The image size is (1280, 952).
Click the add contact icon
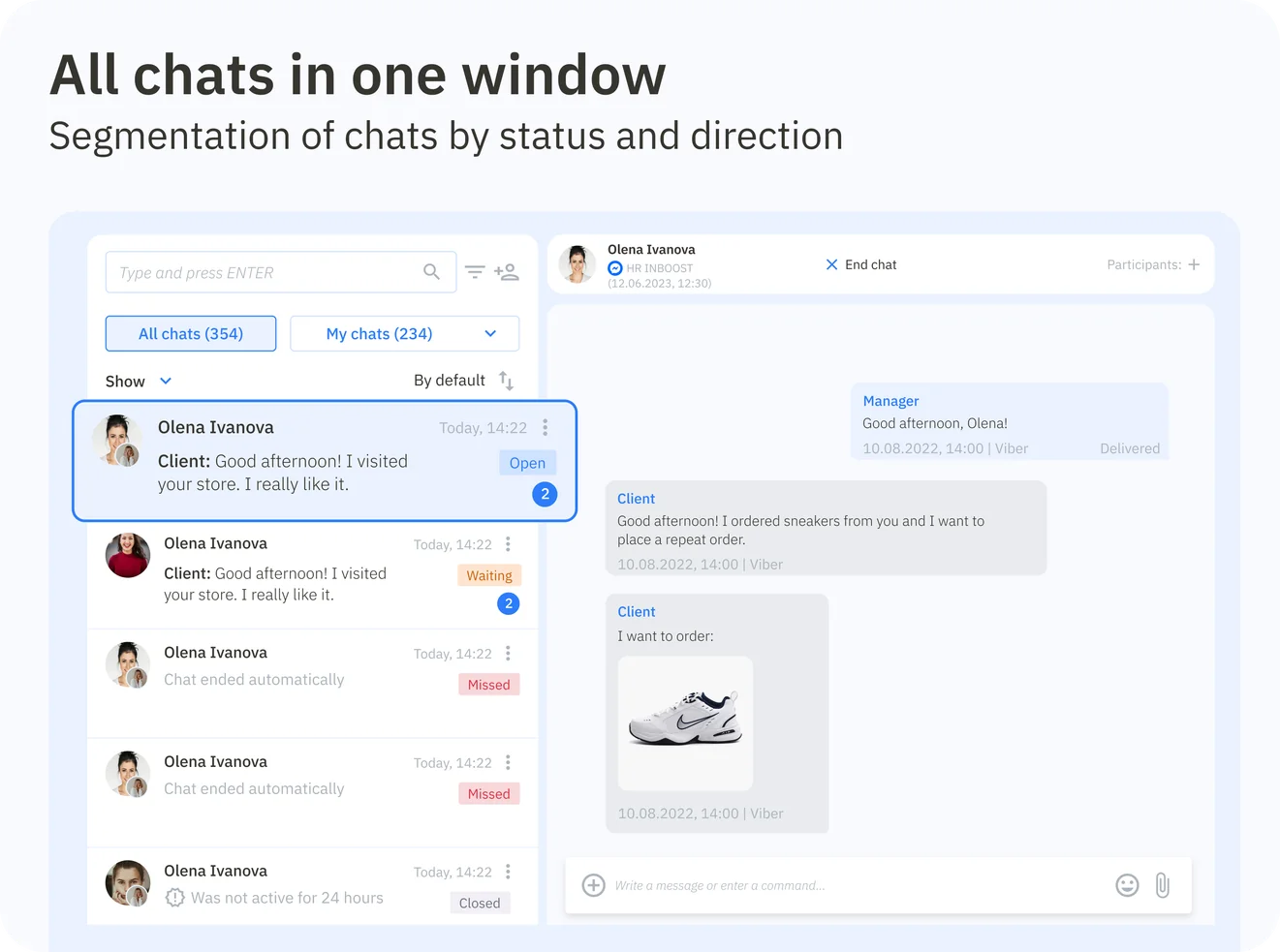[507, 272]
